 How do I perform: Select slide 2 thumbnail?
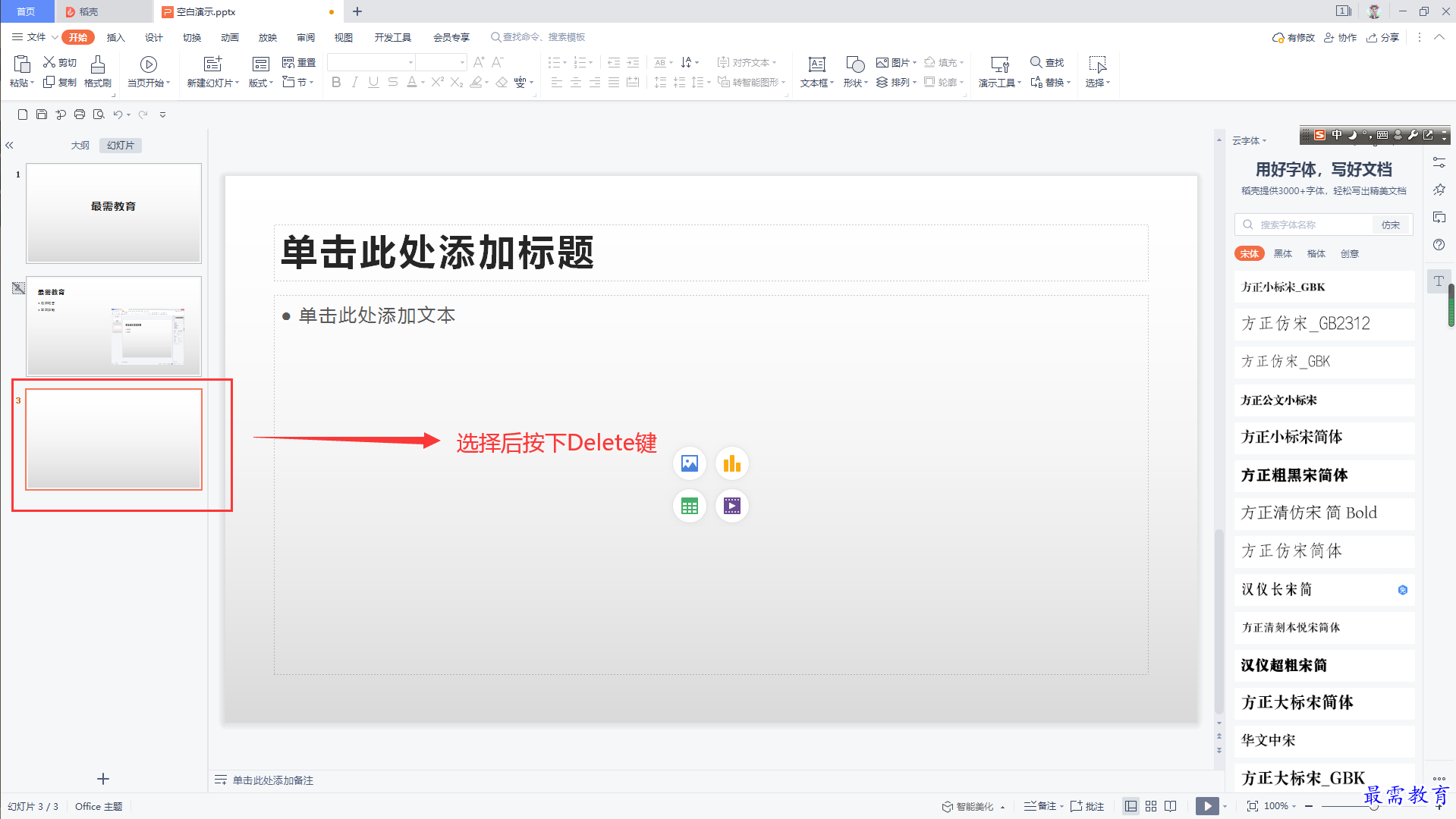tap(114, 326)
